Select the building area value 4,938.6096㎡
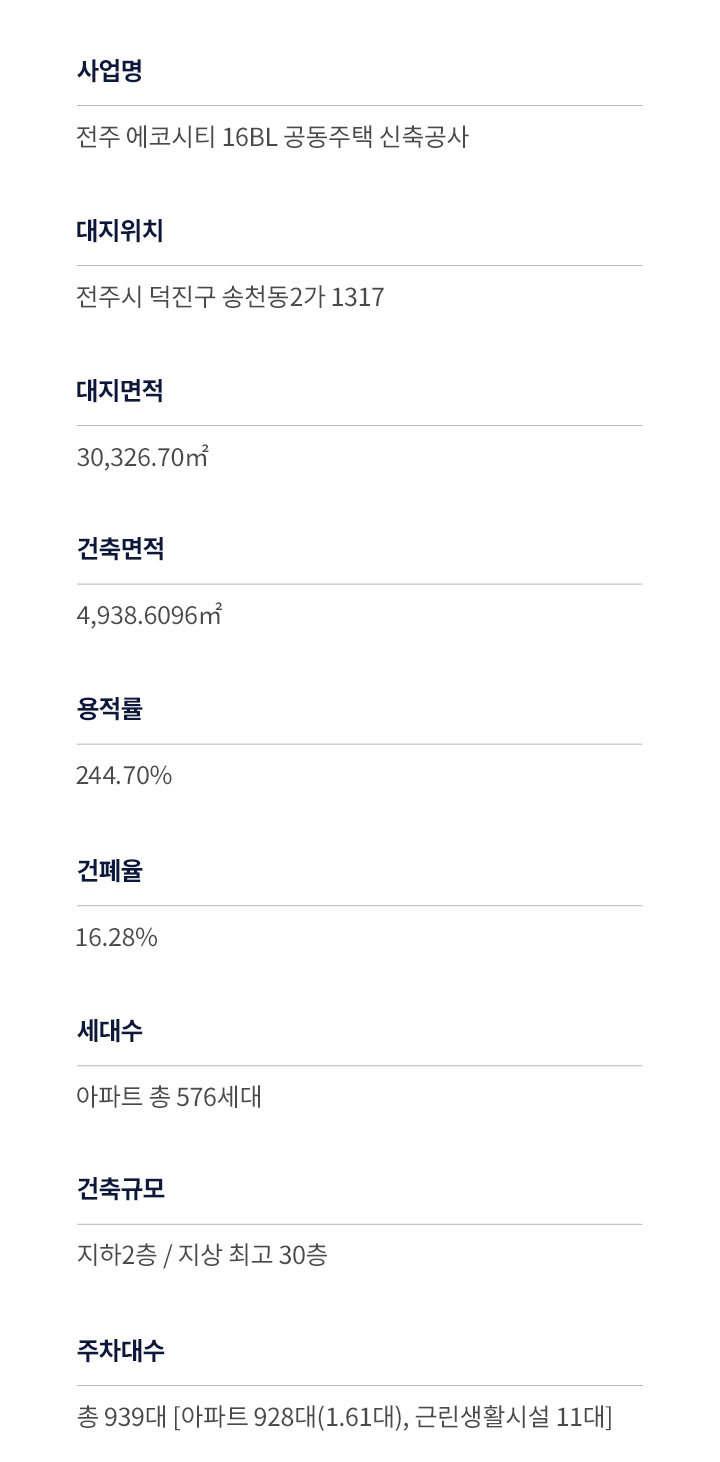Screen dimensions: 720x1462 click(149, 615)
